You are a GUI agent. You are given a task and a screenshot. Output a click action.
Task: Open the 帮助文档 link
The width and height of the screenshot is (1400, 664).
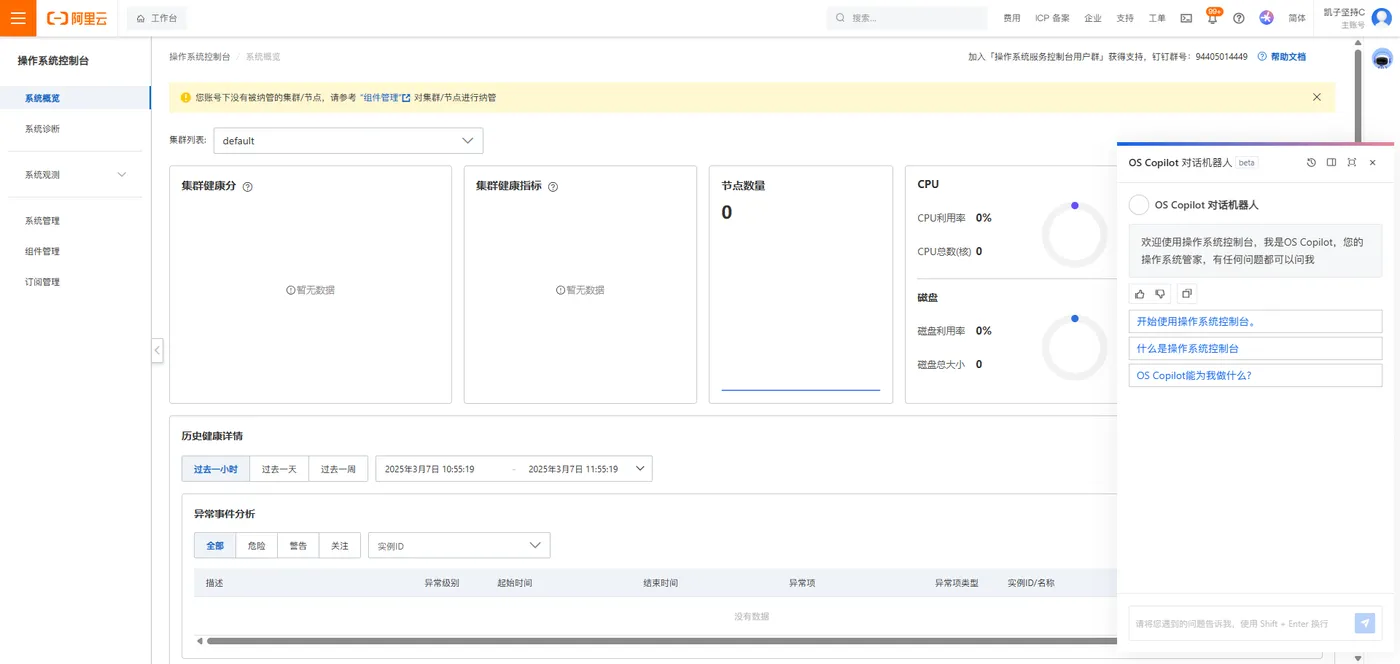(x=1288, y=57)
